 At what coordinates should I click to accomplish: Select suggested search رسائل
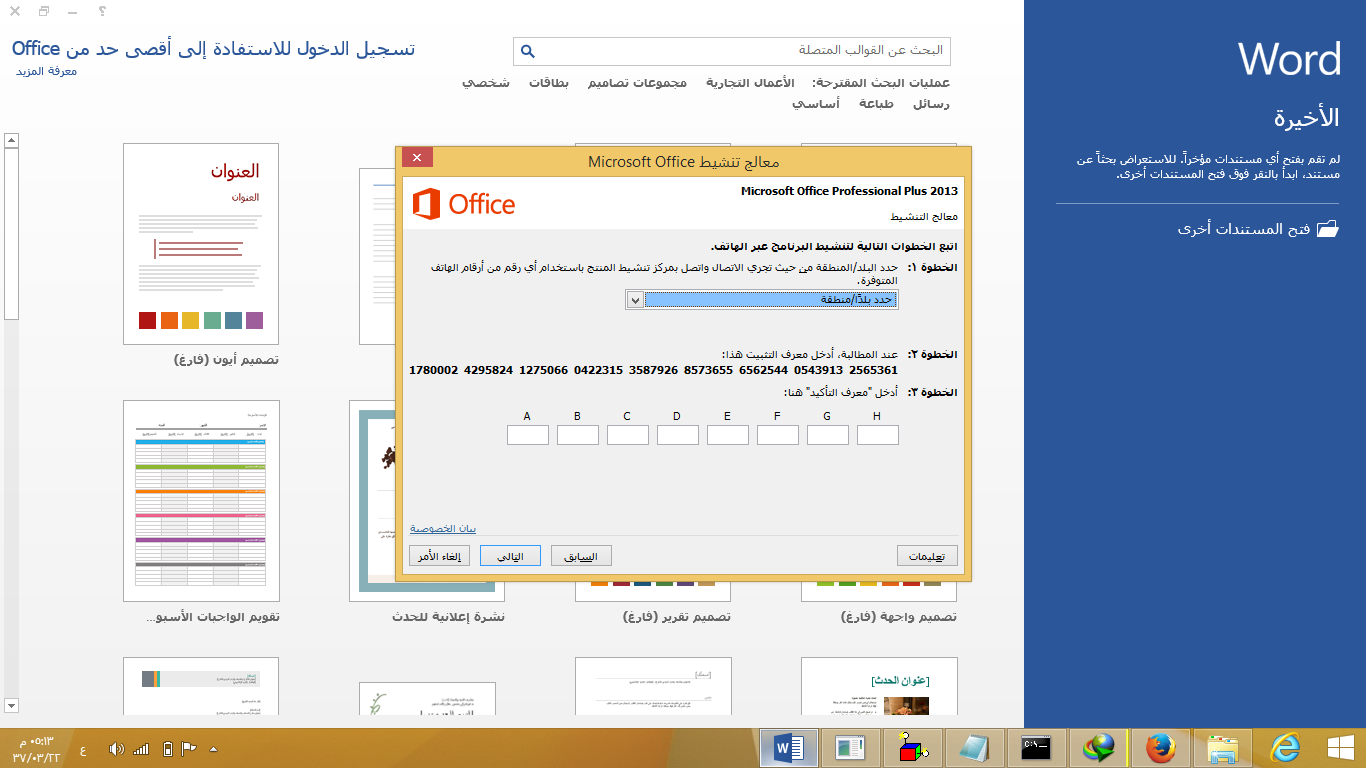(932, 104)
